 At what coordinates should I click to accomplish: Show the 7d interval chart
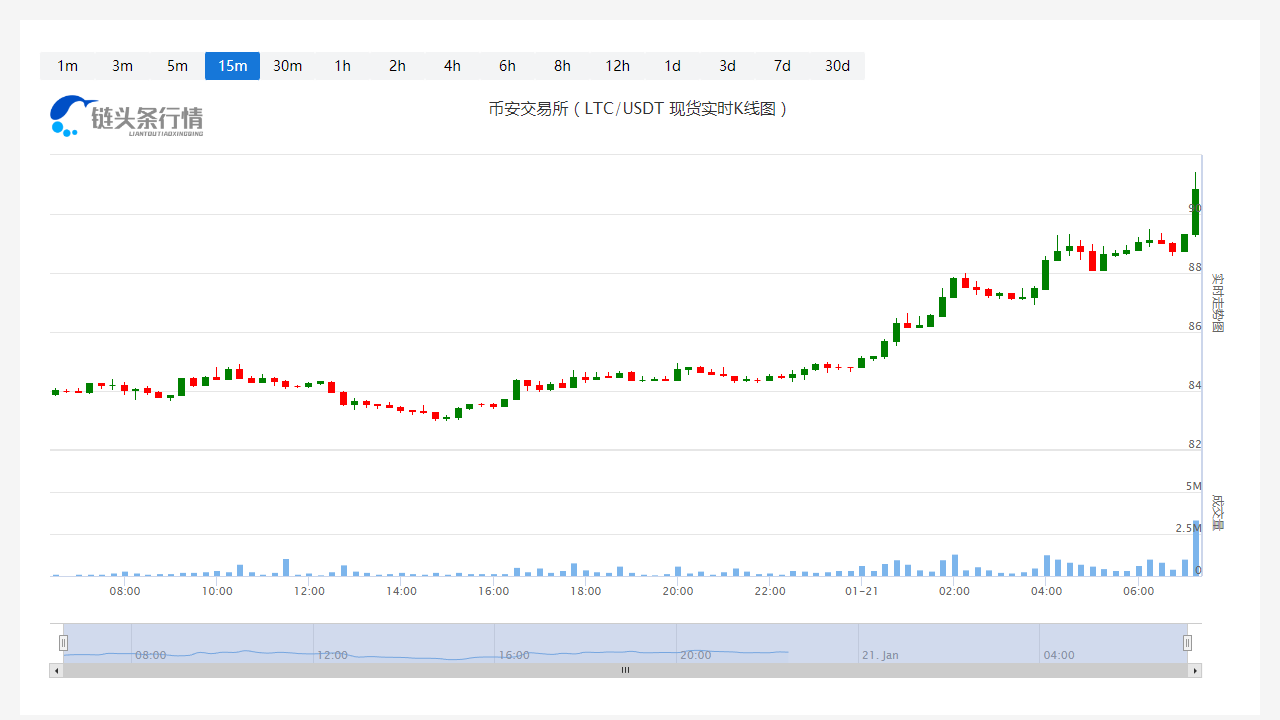pos(782,66)
